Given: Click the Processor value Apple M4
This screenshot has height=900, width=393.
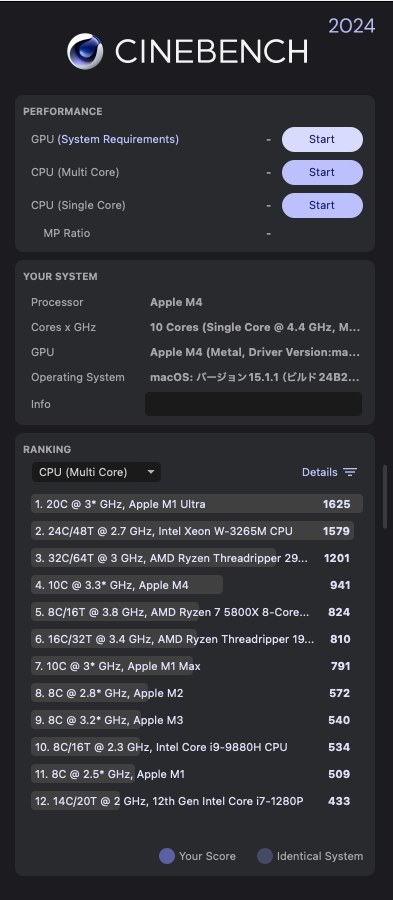Looking at the screenshot, I should pyautogui.click(x=176, y=302).
